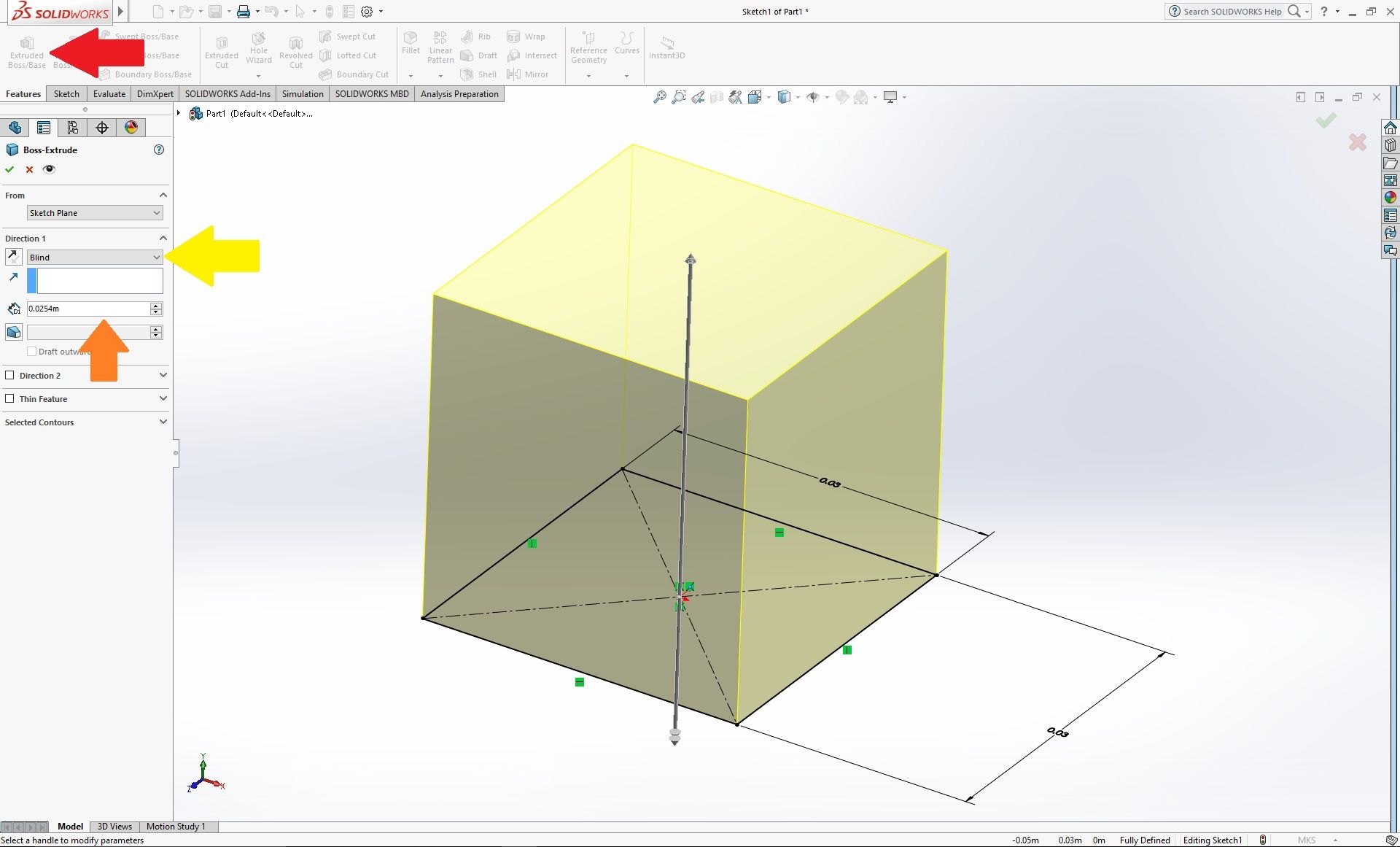
Task: Open the Blind end condition dropdown
Action: coord(155,257)
